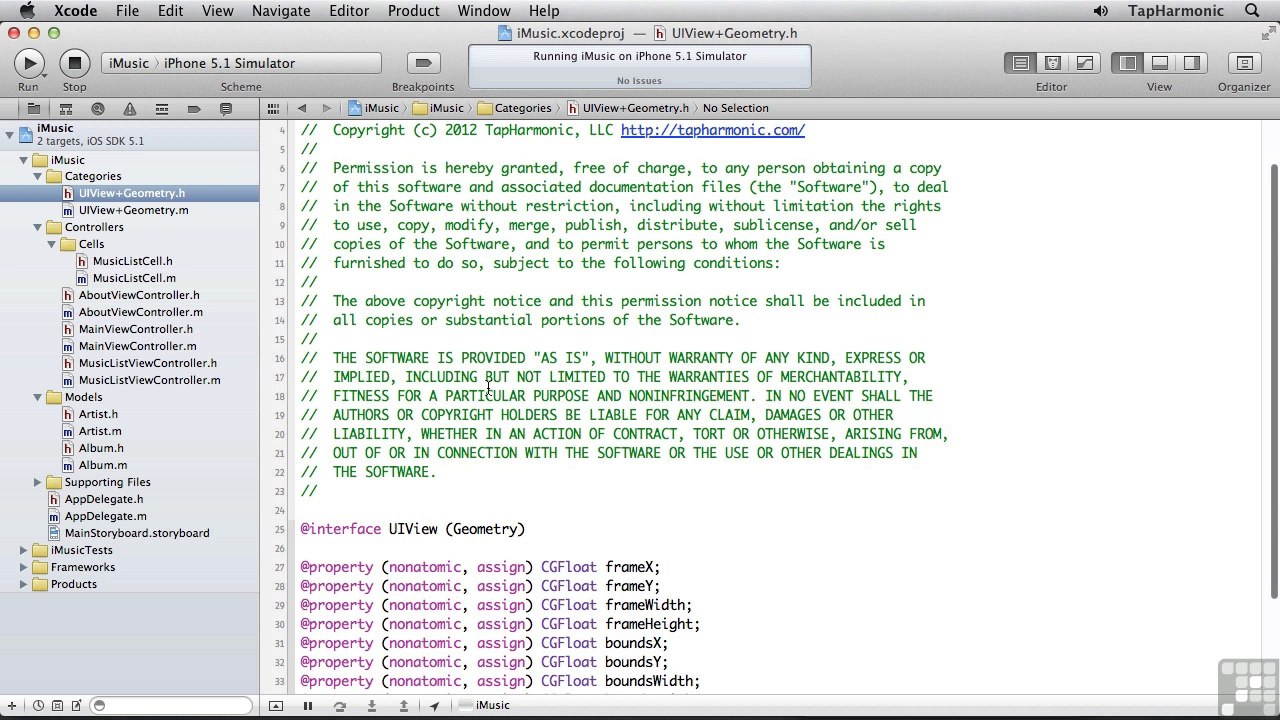Pause program execution
Screen dimensions: 1280x720
pos(308,705)
